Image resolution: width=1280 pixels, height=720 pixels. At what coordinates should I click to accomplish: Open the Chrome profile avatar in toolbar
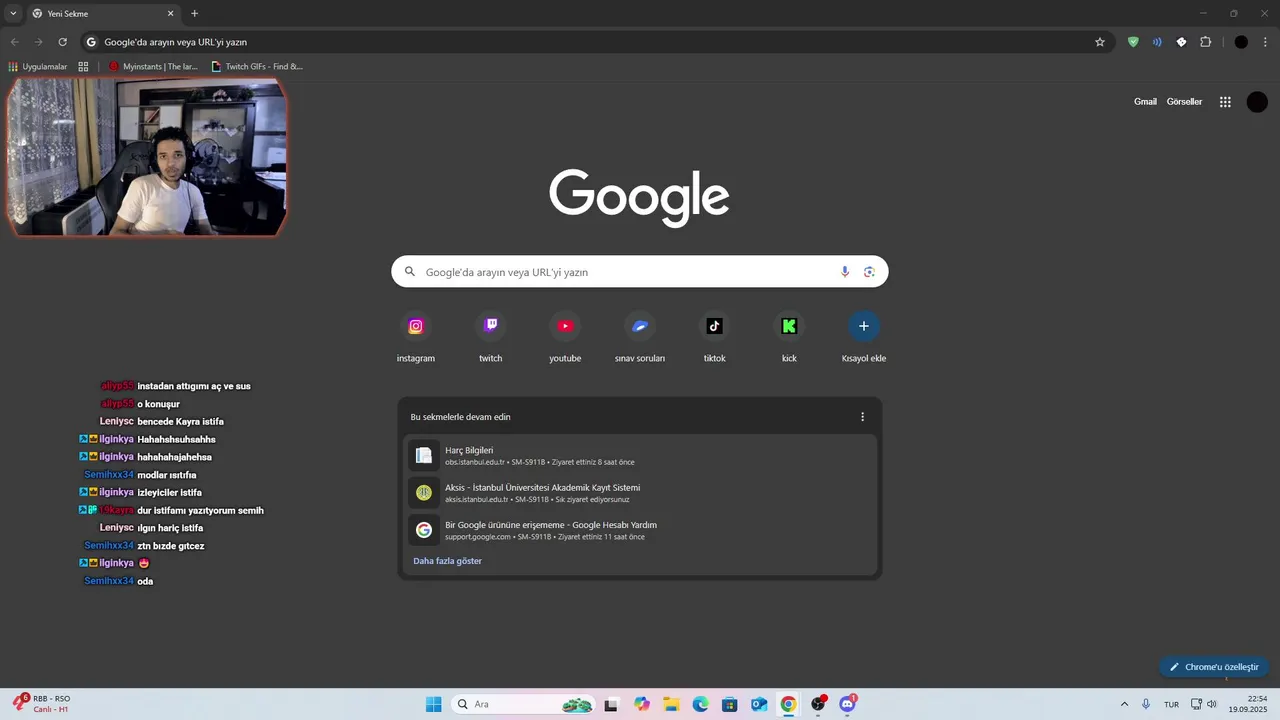1241,42
